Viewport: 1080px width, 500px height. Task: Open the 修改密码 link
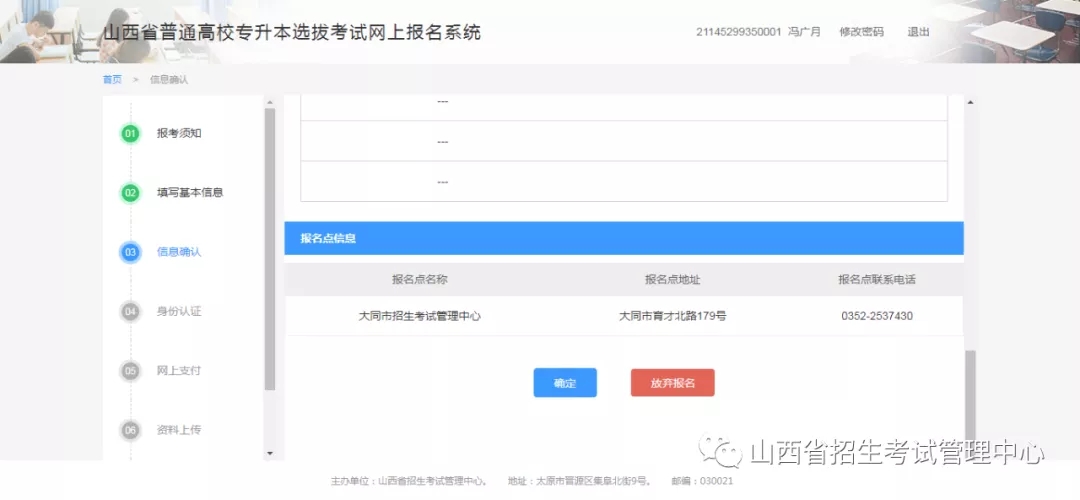tap(861, 32)
